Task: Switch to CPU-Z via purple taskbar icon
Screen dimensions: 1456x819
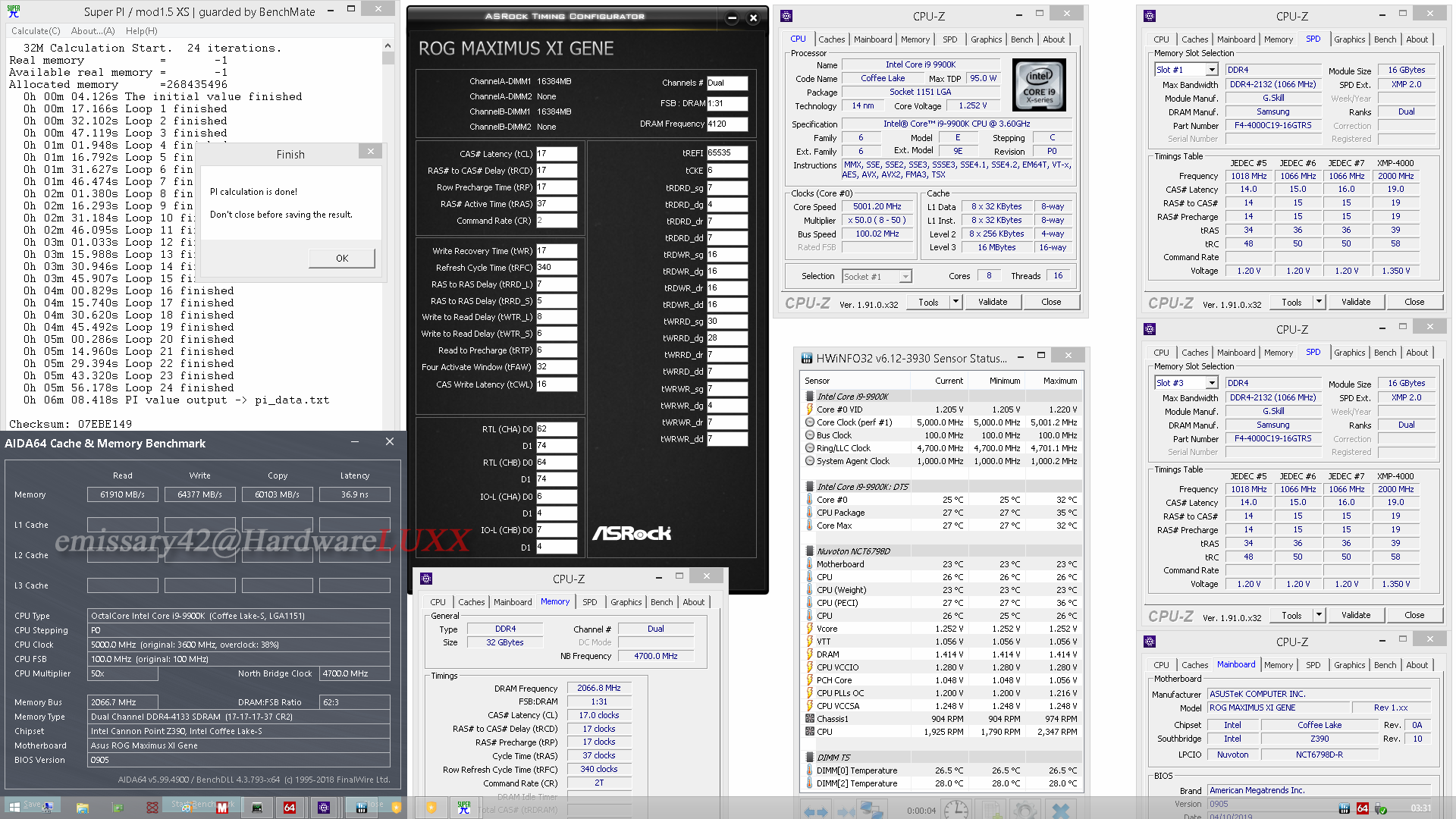Action: tap(324, 808)
